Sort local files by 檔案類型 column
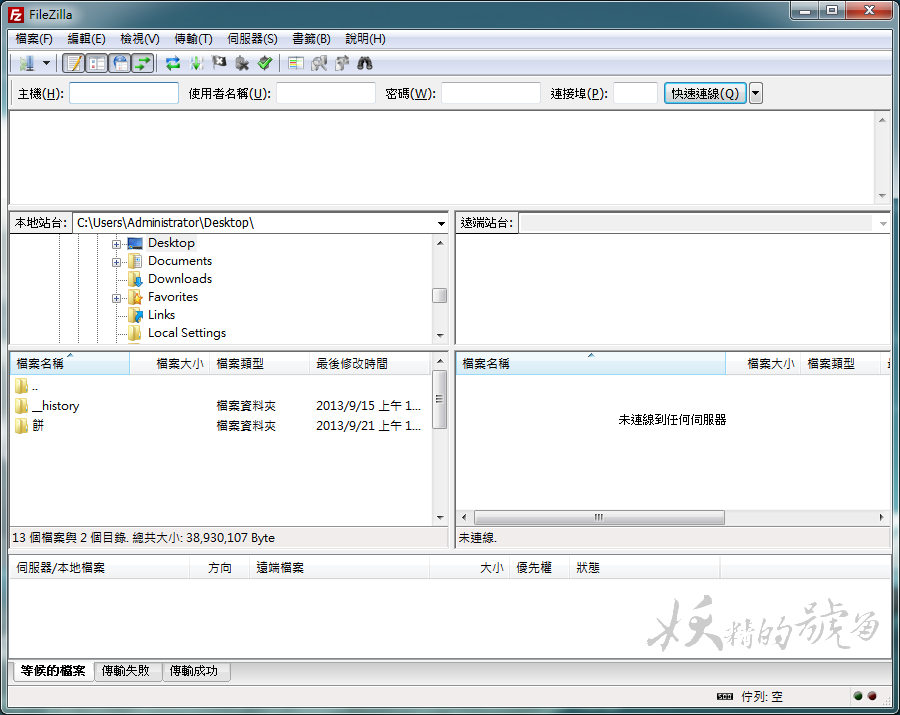900x715 pixels. tap(259, 363)
